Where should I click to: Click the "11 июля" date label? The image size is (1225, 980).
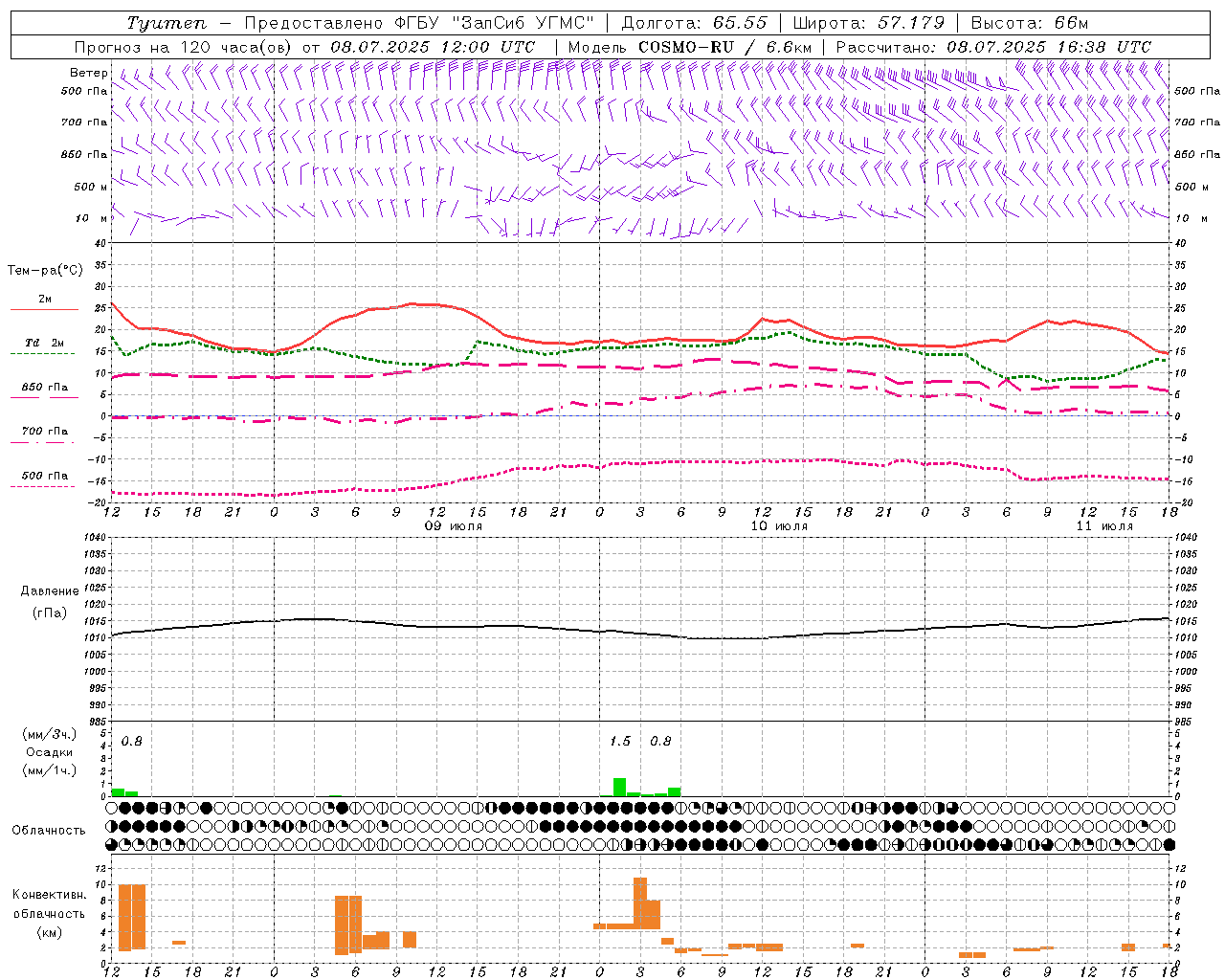pyautogui.click(x=1104, y=526)
